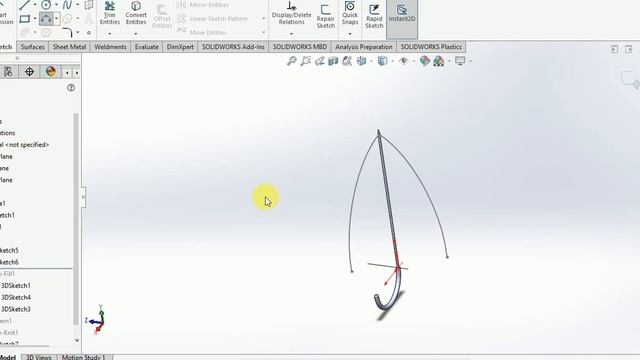Open DimXpertManager crosshair tab icon
640x360 pixels.
pos(29,72)
